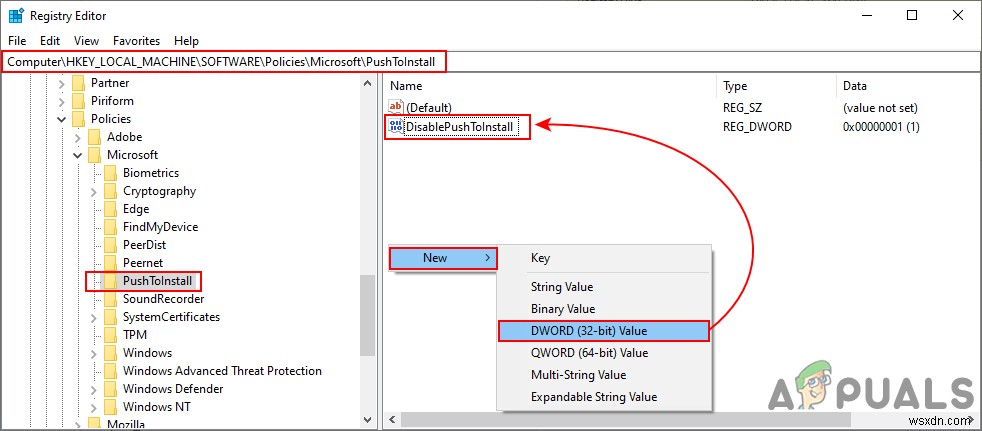
Task: Open the Edit menu
Action: click(x=49, y=41)
